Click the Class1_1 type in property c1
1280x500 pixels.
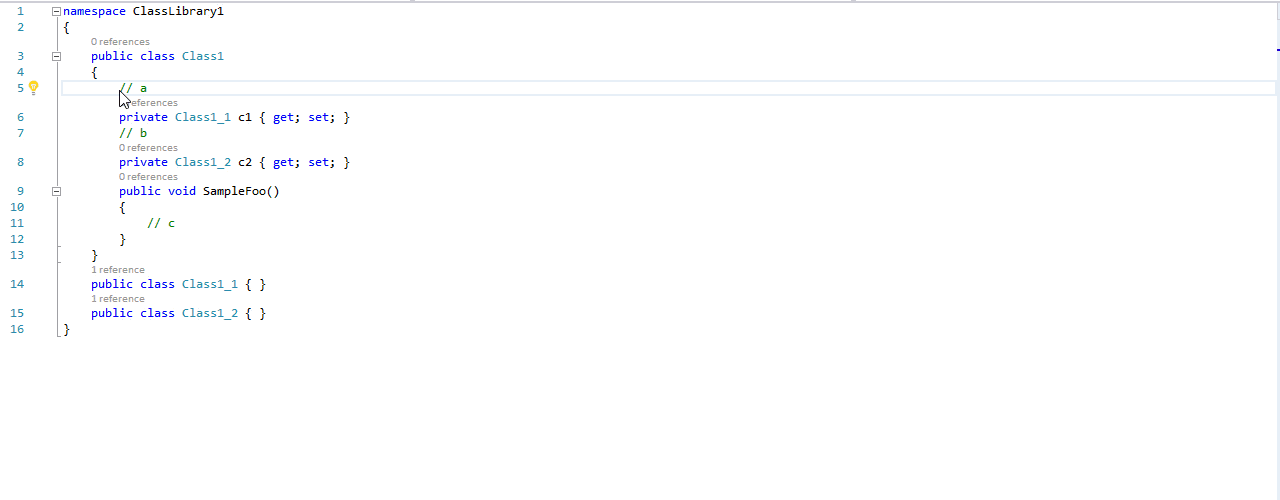[203, 118]
